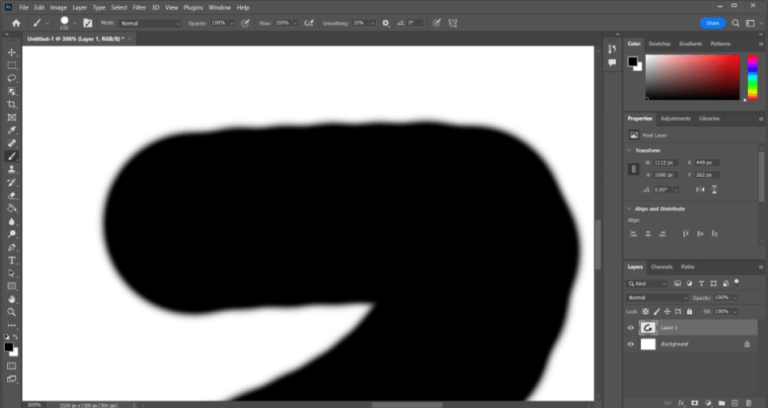Switch to the Channels tab
Viewport: 768px width, 408px height.
point(662,267)
